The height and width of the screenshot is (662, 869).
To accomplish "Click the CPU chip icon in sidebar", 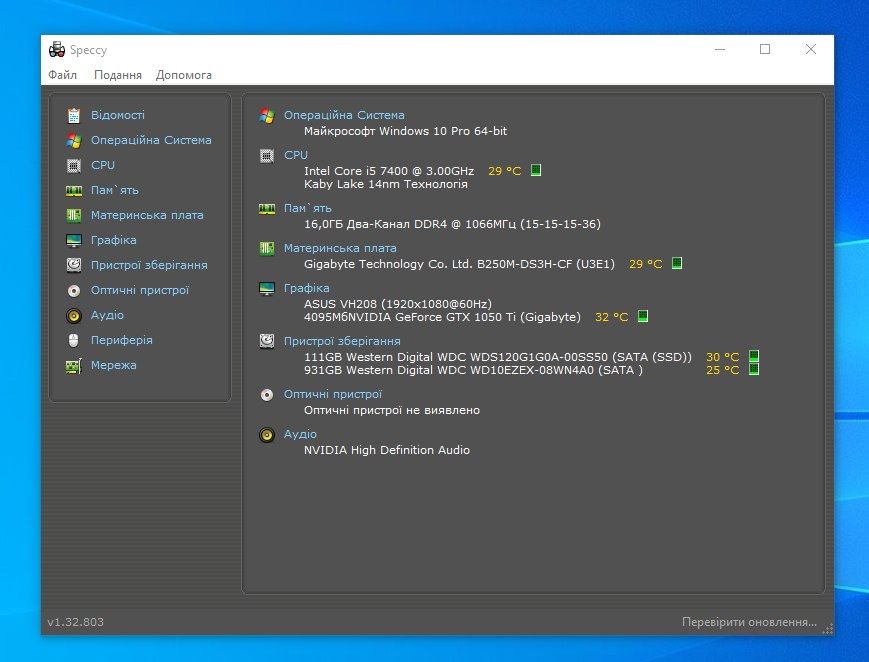I will [74, 165].
